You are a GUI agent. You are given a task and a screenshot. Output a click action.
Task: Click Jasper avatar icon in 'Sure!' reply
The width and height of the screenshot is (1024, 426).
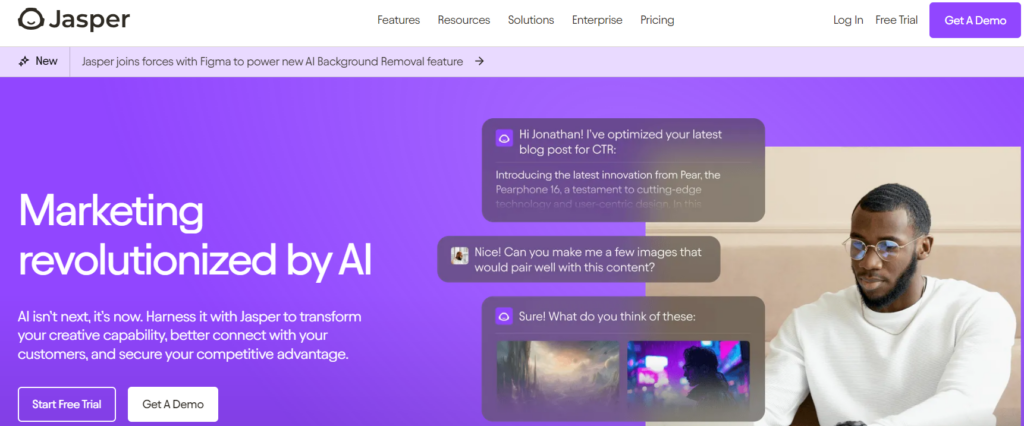coord(504,316)
